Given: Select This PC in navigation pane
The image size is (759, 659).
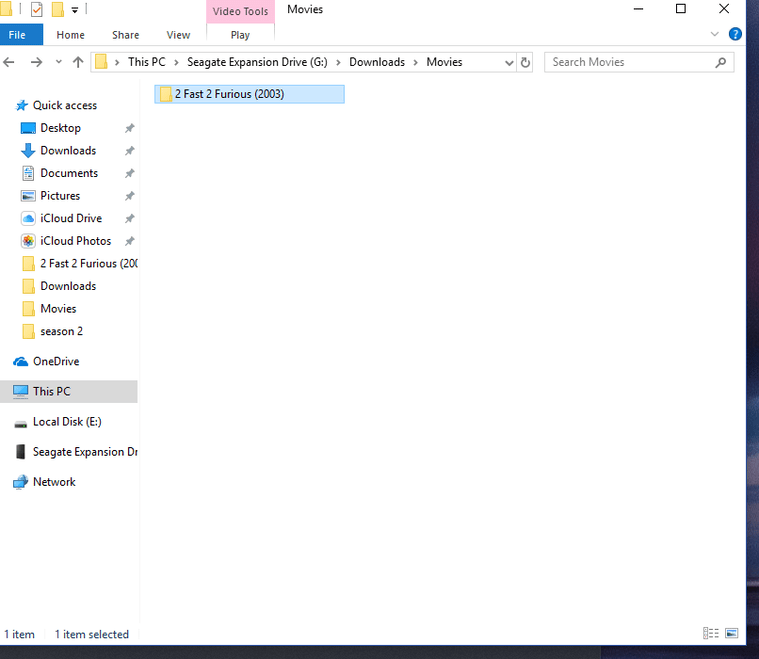Looking at the screenshot, I should click(69, 391).
